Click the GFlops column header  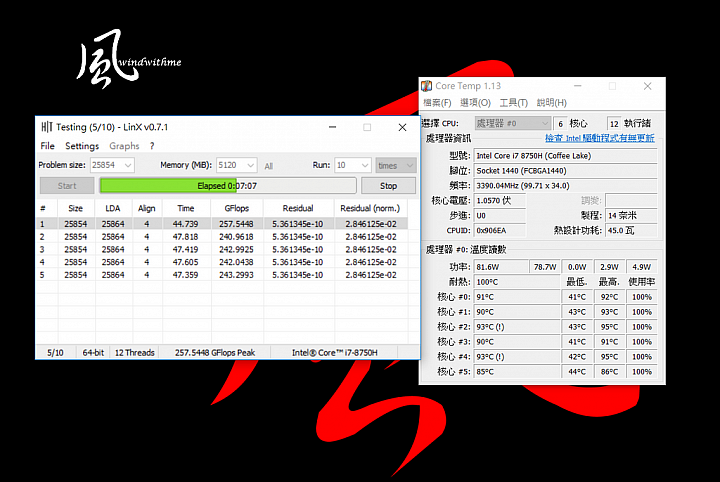point(236,208)
